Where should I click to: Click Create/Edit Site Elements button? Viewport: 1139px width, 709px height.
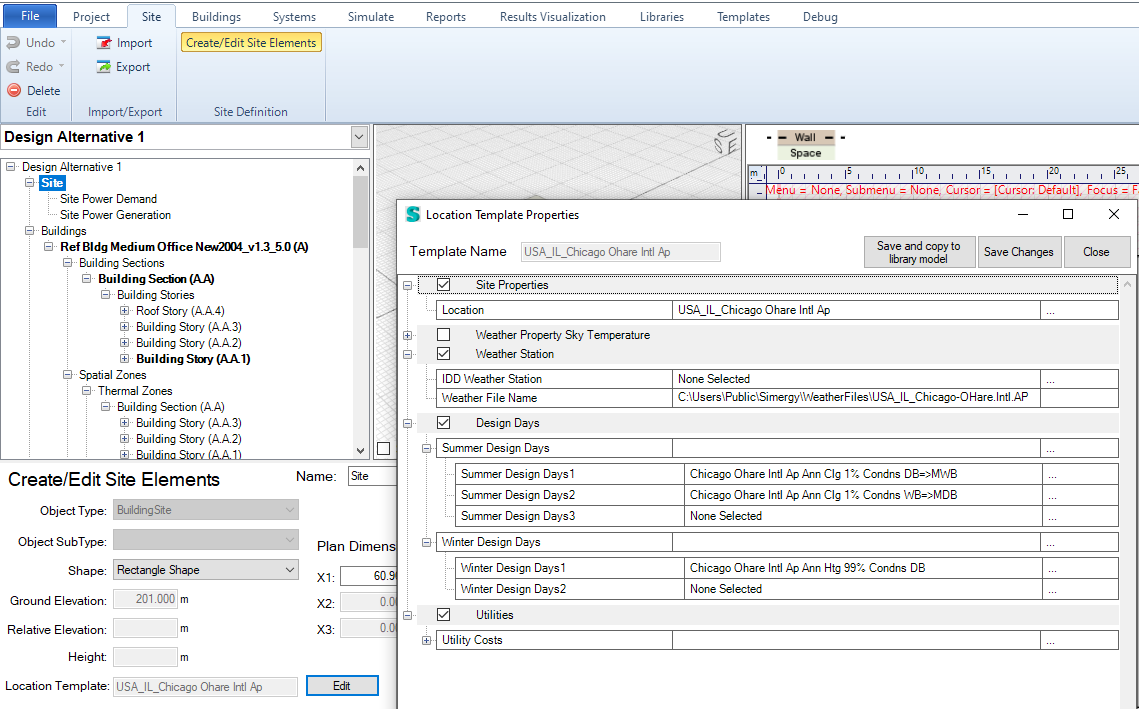tap(251, 43)
